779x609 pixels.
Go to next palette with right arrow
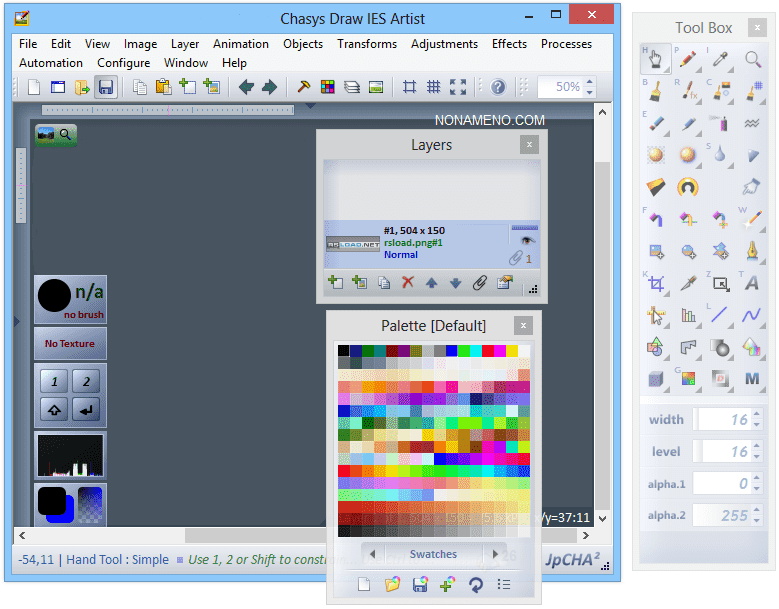tap(494, 554)
